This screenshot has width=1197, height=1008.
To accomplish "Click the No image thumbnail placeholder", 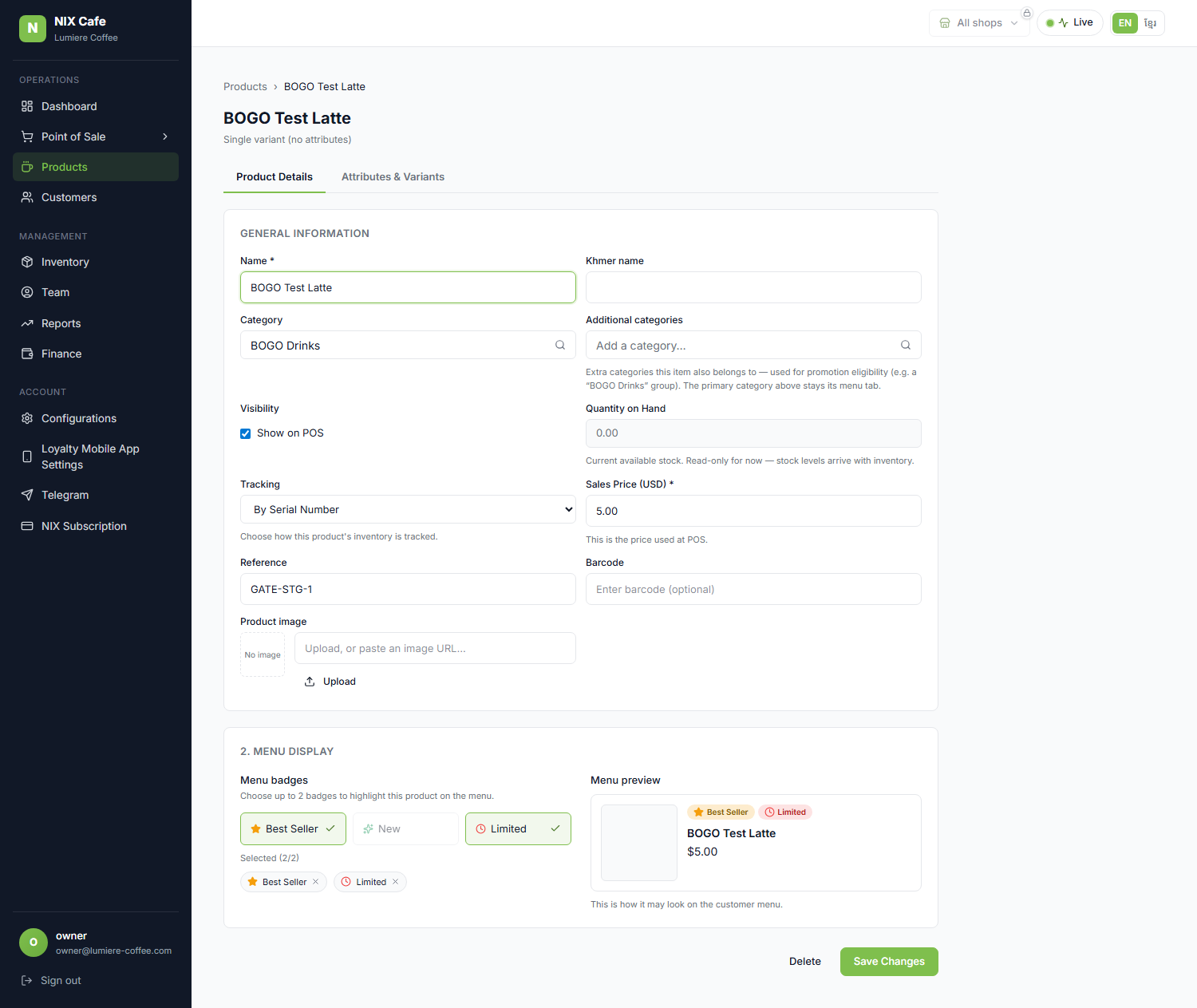I will point(263,654).
